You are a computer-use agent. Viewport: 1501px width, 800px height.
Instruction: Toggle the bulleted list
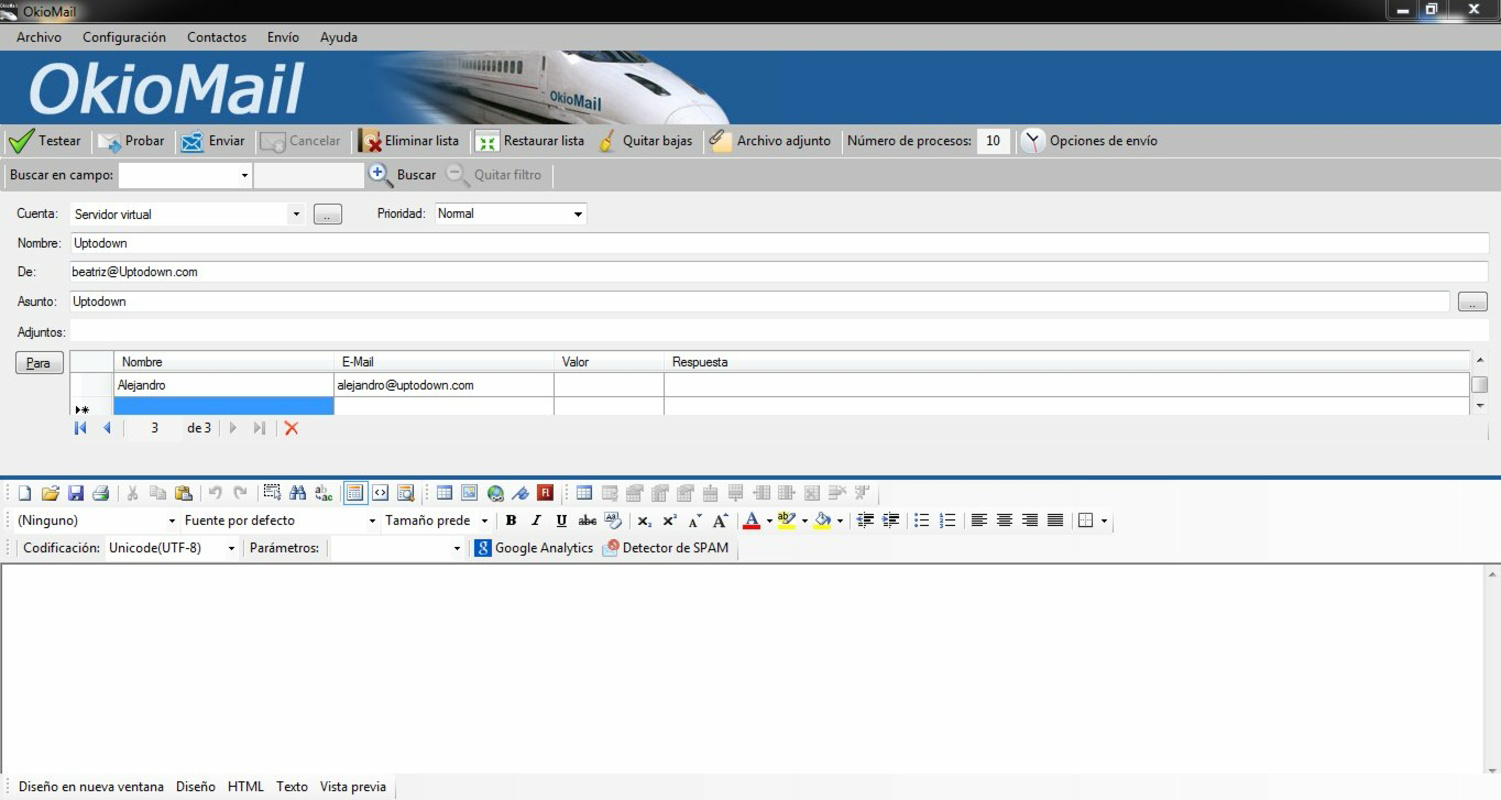[922, 521]
